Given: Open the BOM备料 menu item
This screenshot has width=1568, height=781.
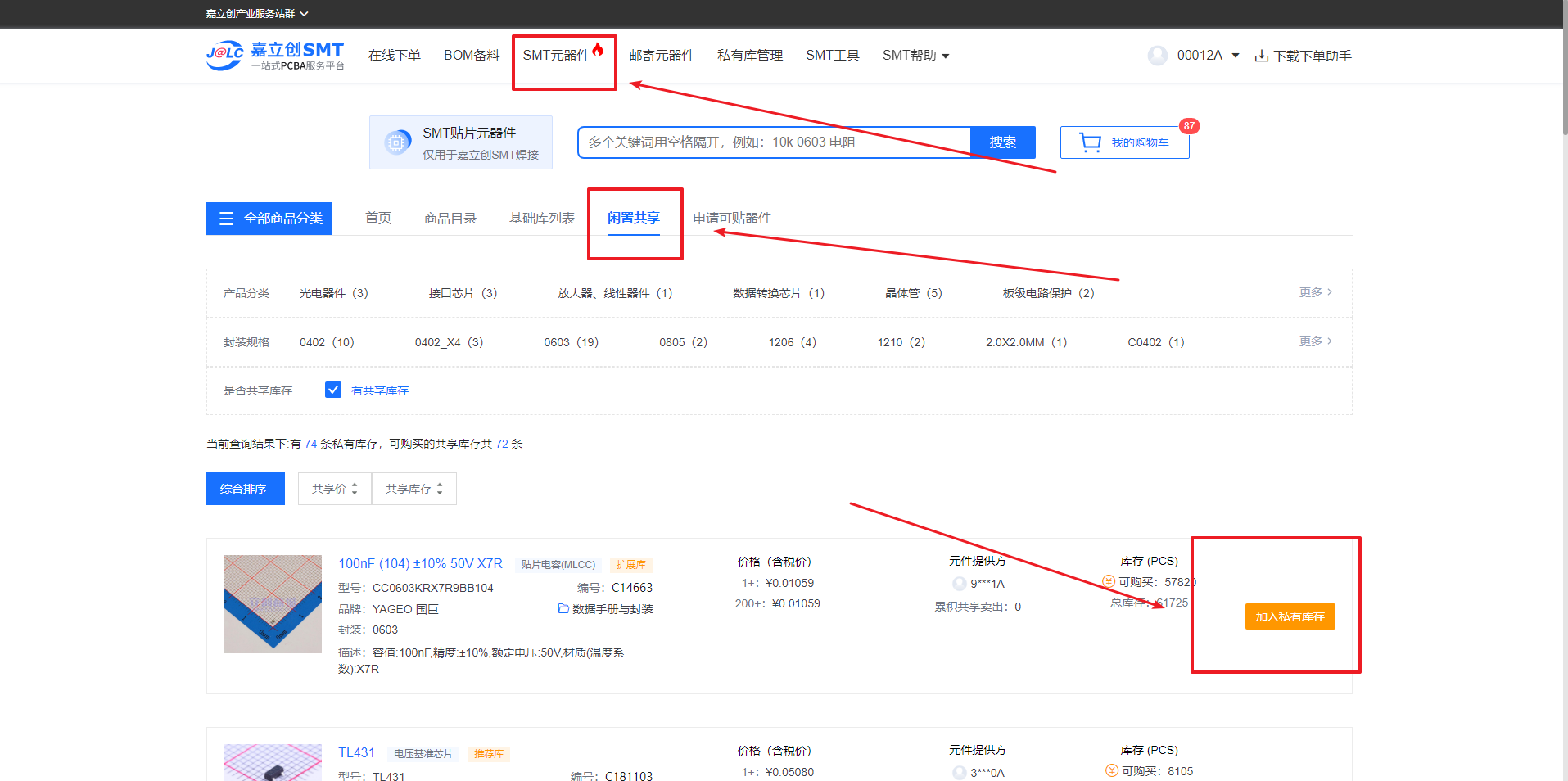Looking at the screenshot, I should click(472, 56).
